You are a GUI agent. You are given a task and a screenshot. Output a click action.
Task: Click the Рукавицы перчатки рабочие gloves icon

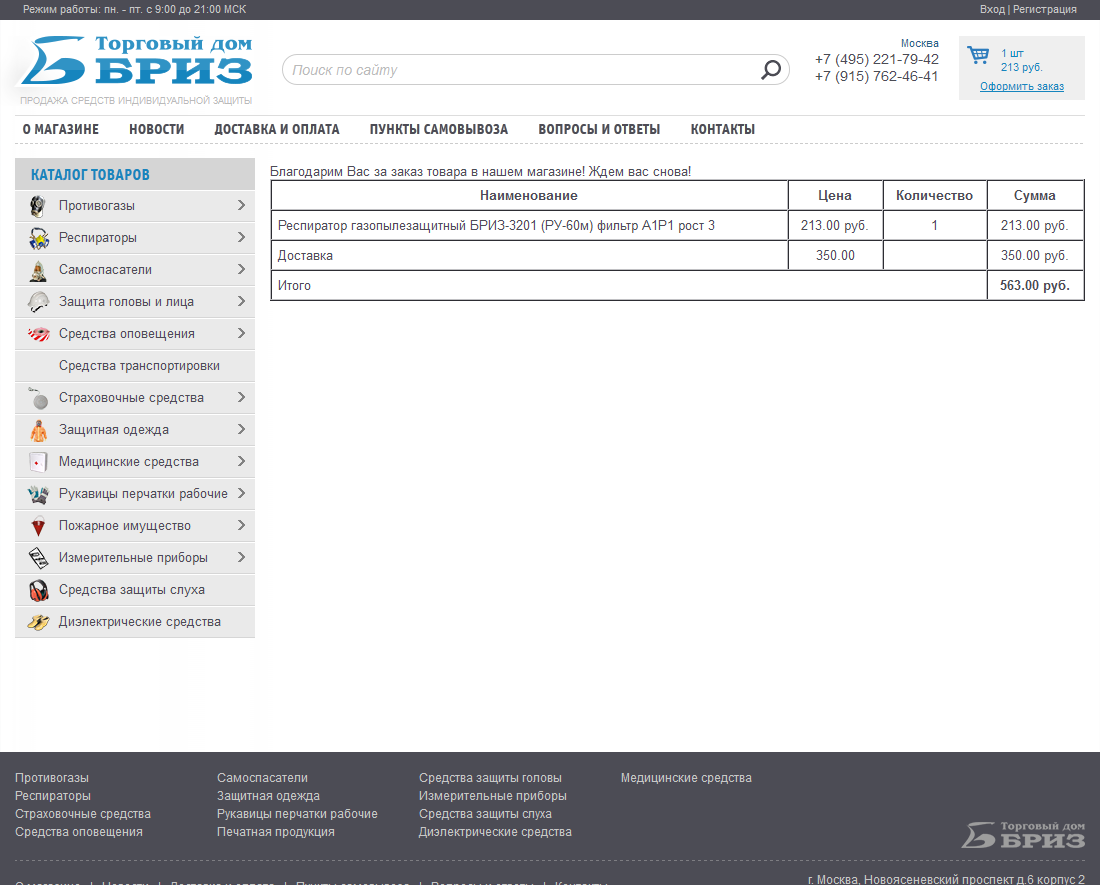(39, 494)
